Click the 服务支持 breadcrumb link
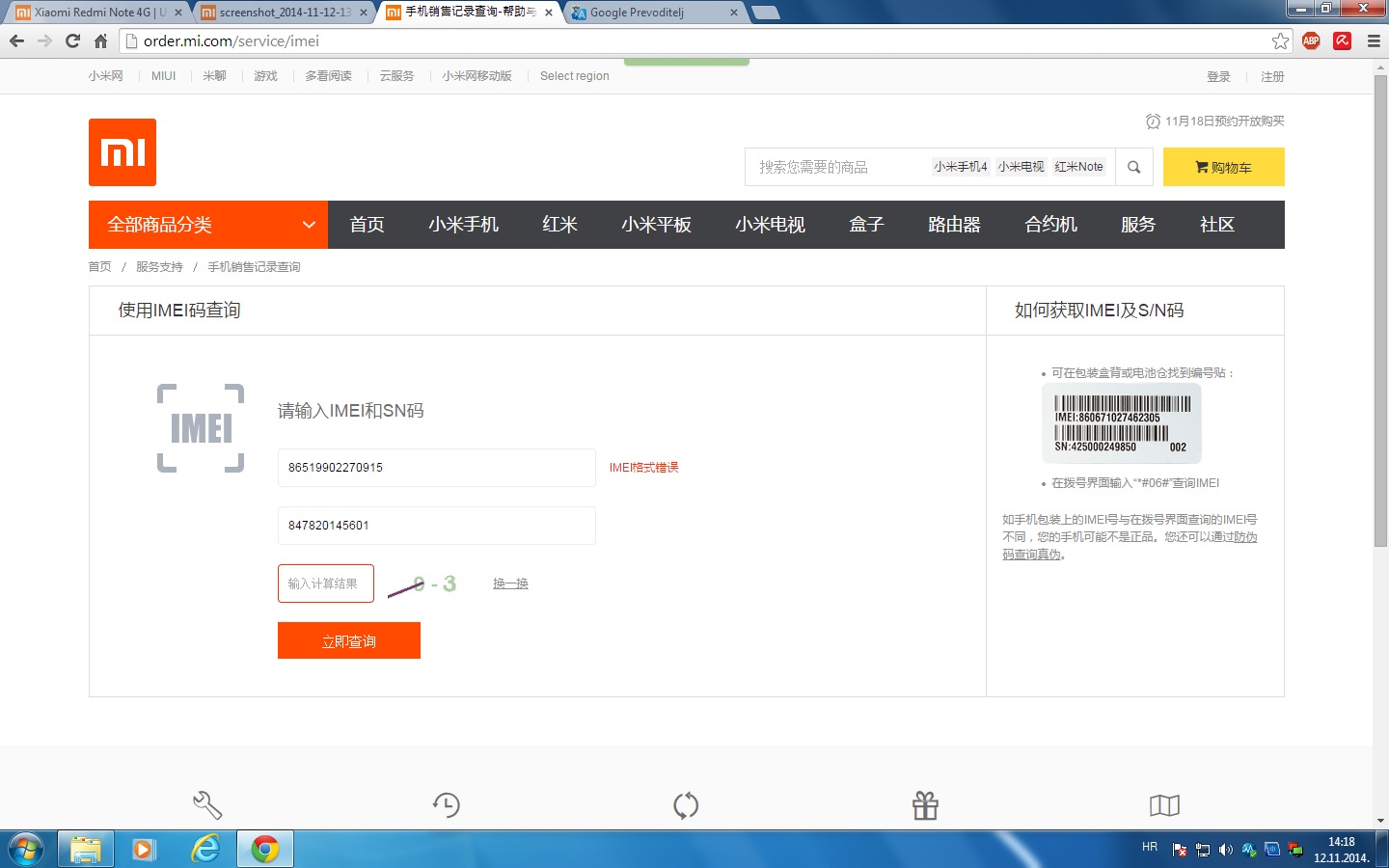Viewport: 1389px width, 868px height. pyautogui.click(x=159, y=267)
